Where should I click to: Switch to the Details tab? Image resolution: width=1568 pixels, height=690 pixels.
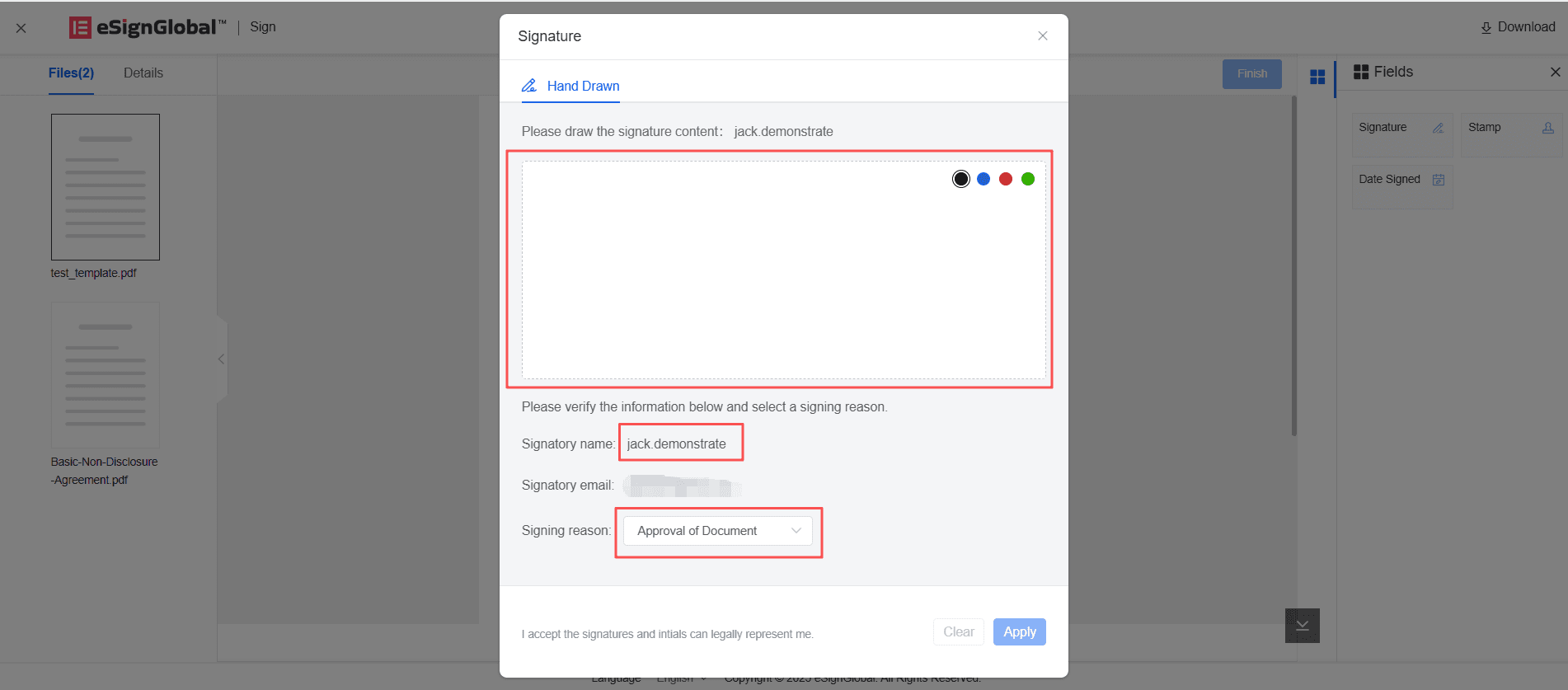coord(143,73)
